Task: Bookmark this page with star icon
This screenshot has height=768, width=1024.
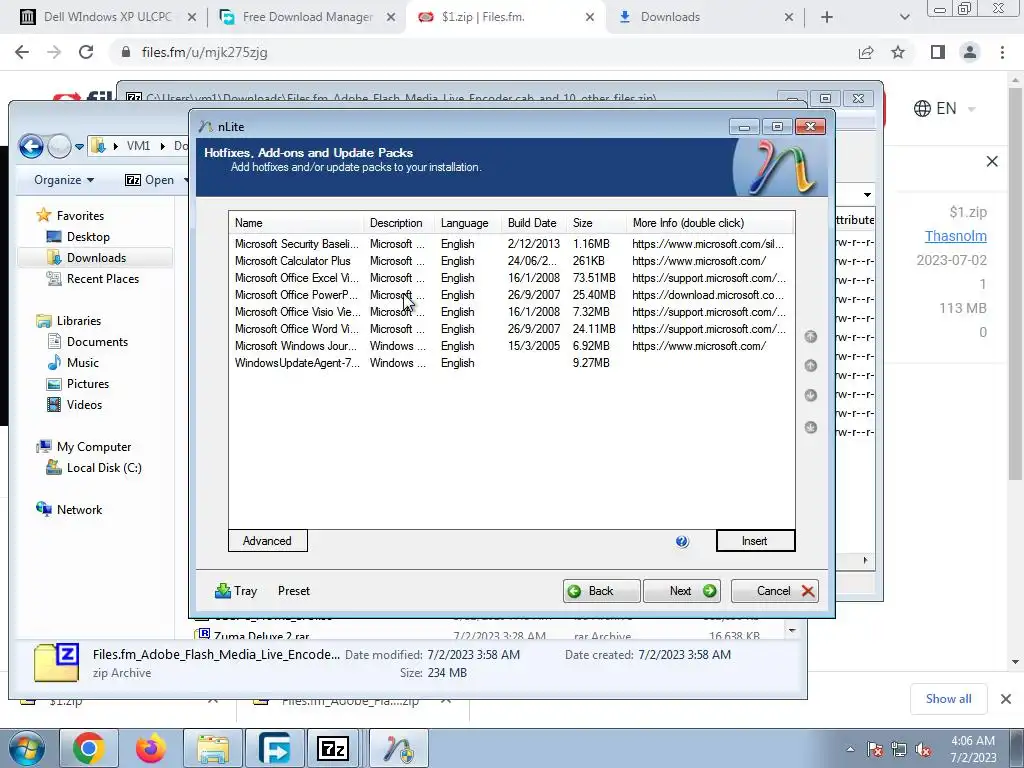Action: (x=898, y=52)
